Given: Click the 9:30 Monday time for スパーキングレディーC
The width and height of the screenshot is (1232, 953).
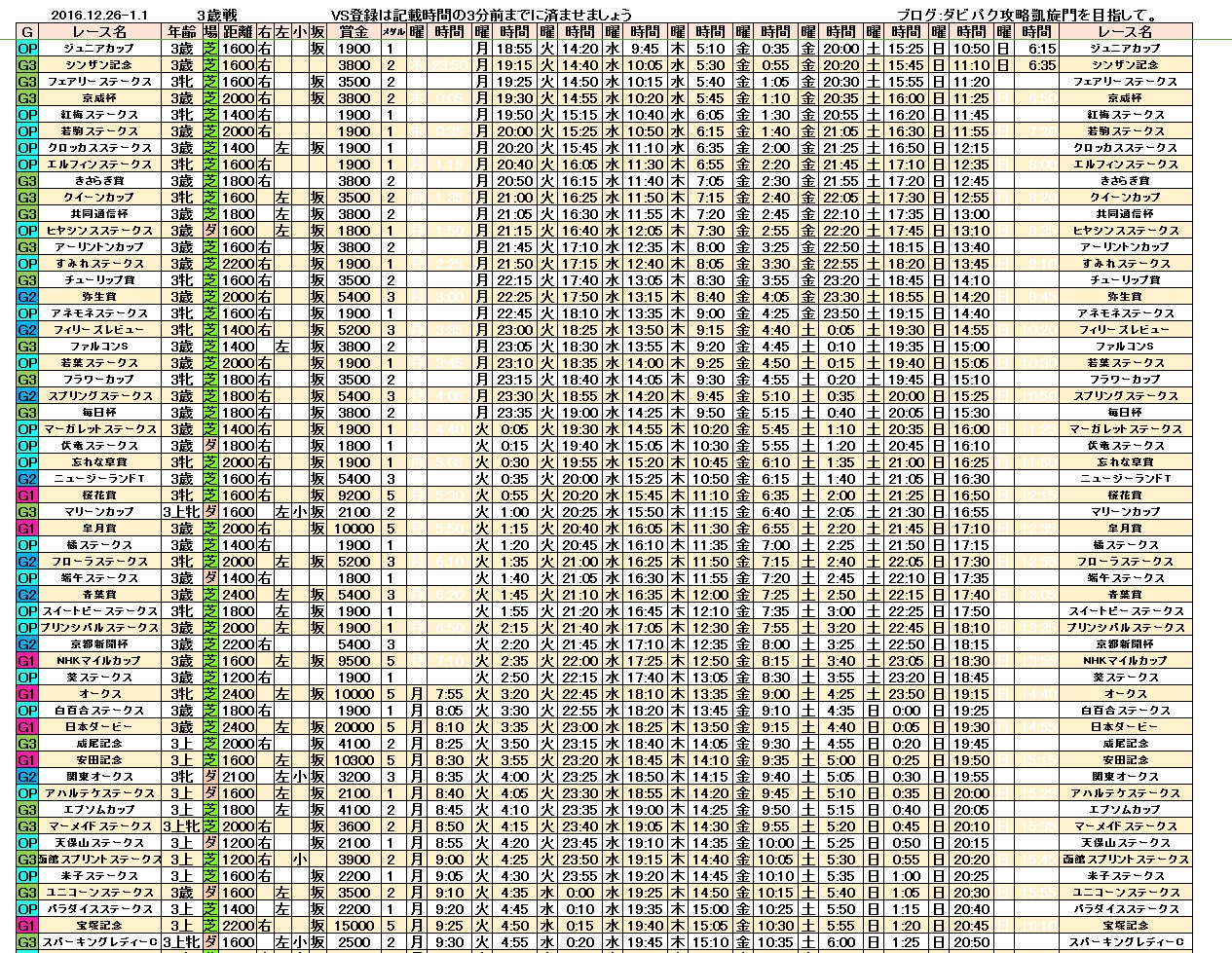Looking at the screenshot, I should 449,942.
